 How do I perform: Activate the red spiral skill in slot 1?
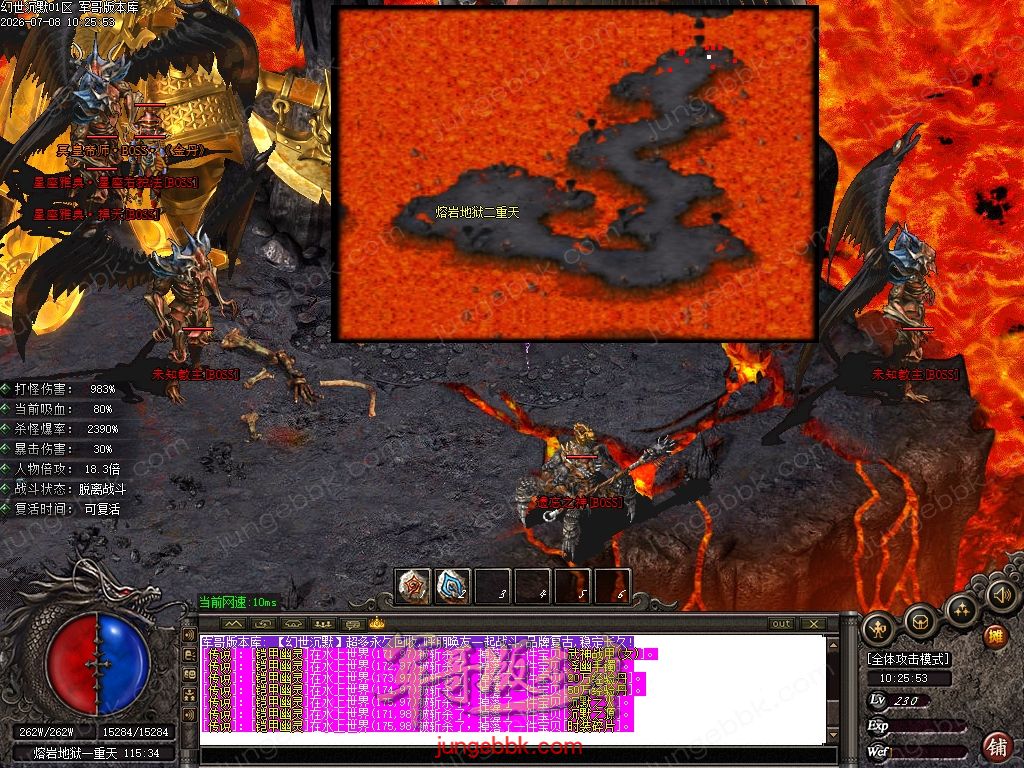414,586
